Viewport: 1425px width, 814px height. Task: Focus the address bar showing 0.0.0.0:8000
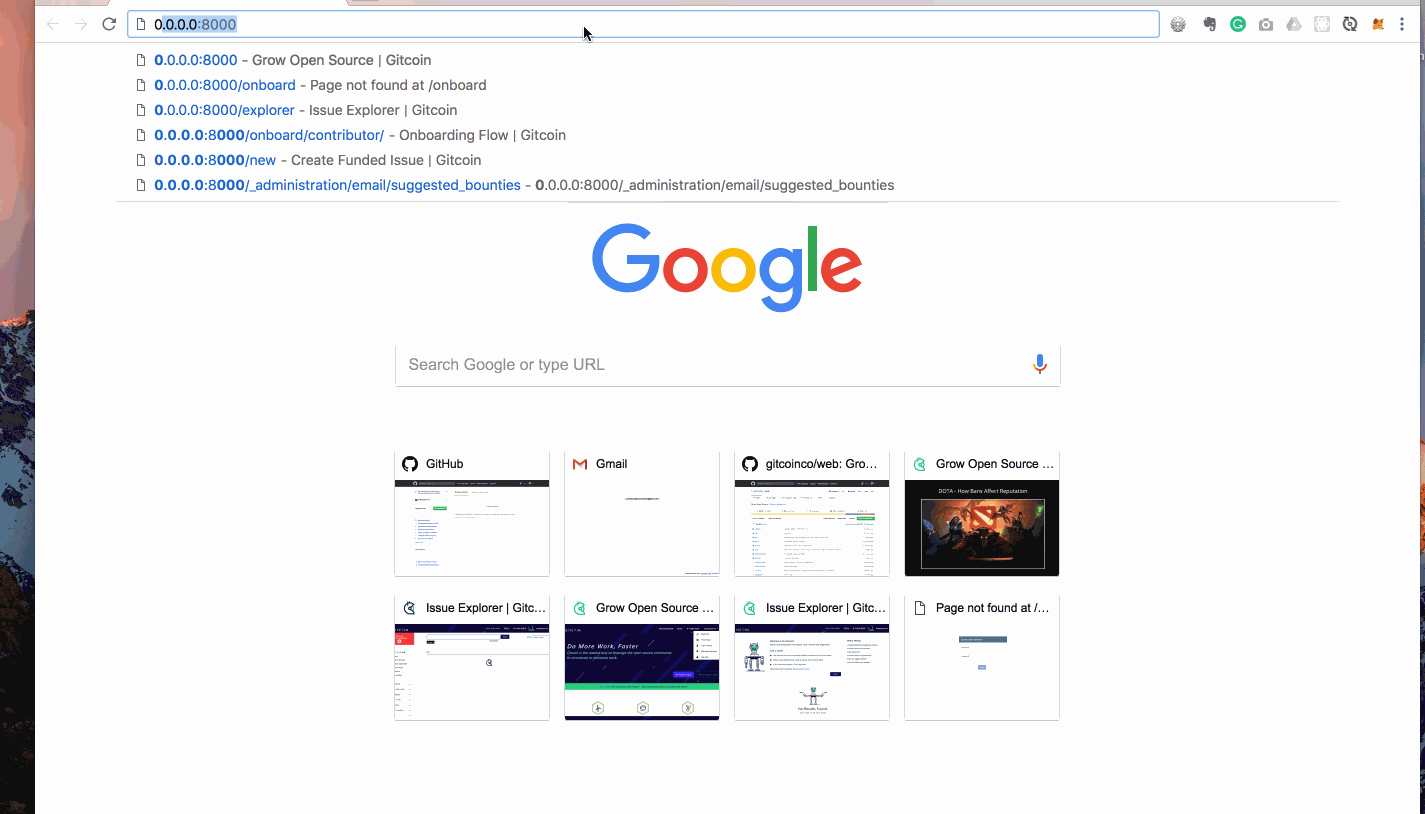click(643, 24)
